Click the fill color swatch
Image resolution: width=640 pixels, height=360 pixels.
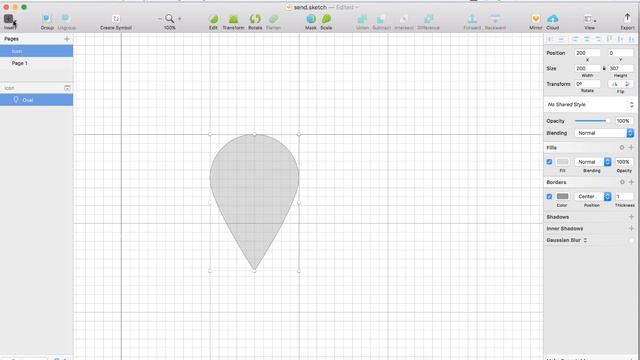(x=562, y=162)
